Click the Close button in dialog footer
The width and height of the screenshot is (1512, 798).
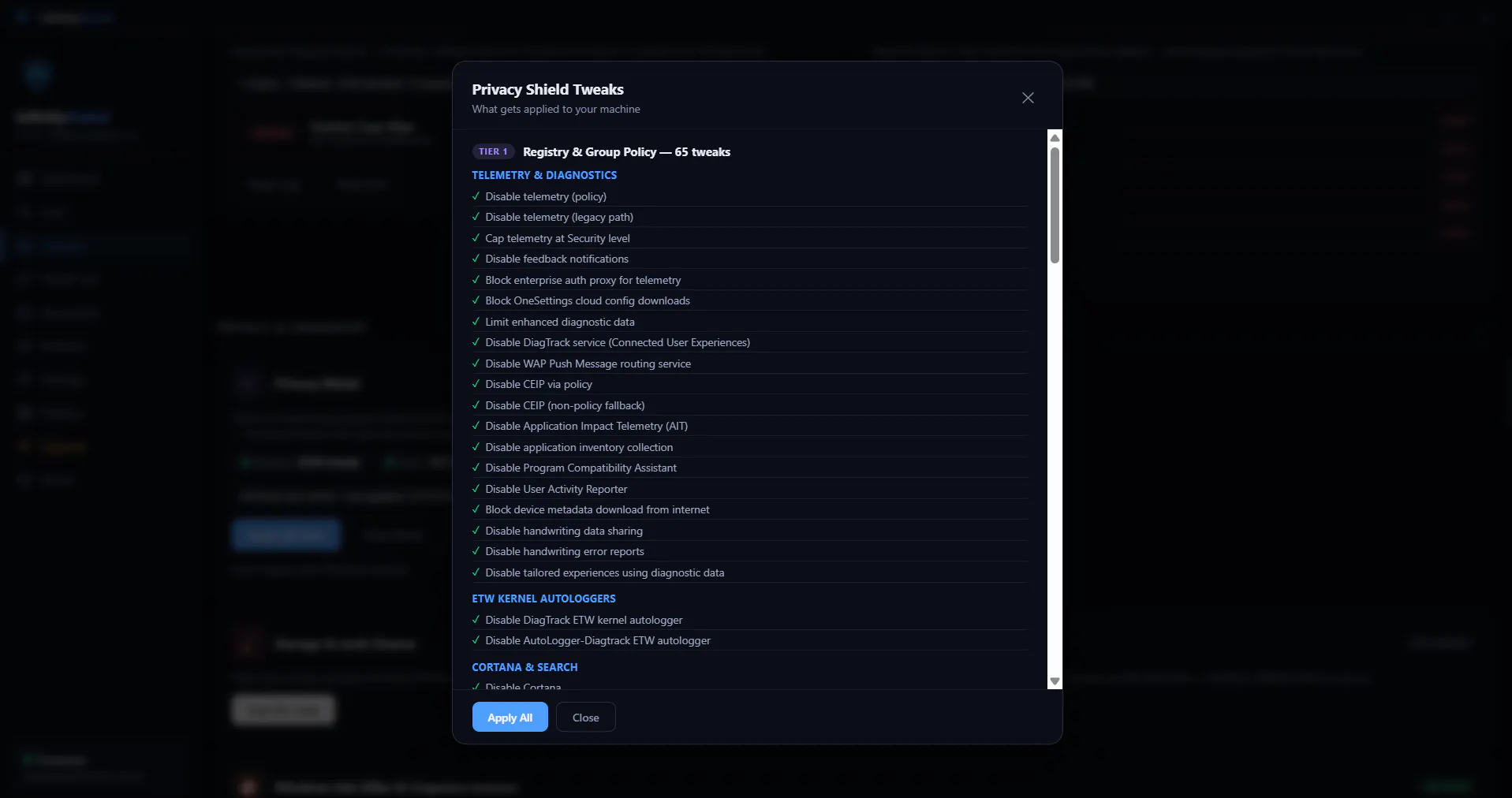[585, 718]
